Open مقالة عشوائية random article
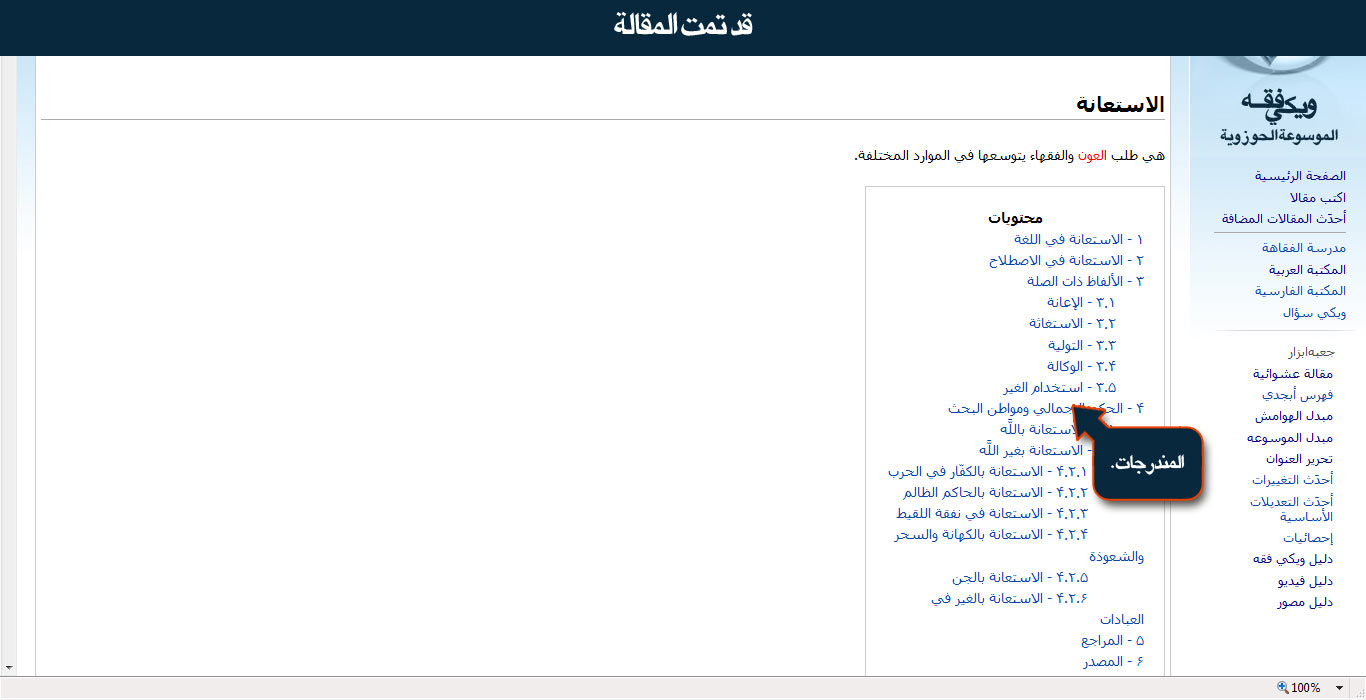1366x700 pixels. coord(1293,374)
